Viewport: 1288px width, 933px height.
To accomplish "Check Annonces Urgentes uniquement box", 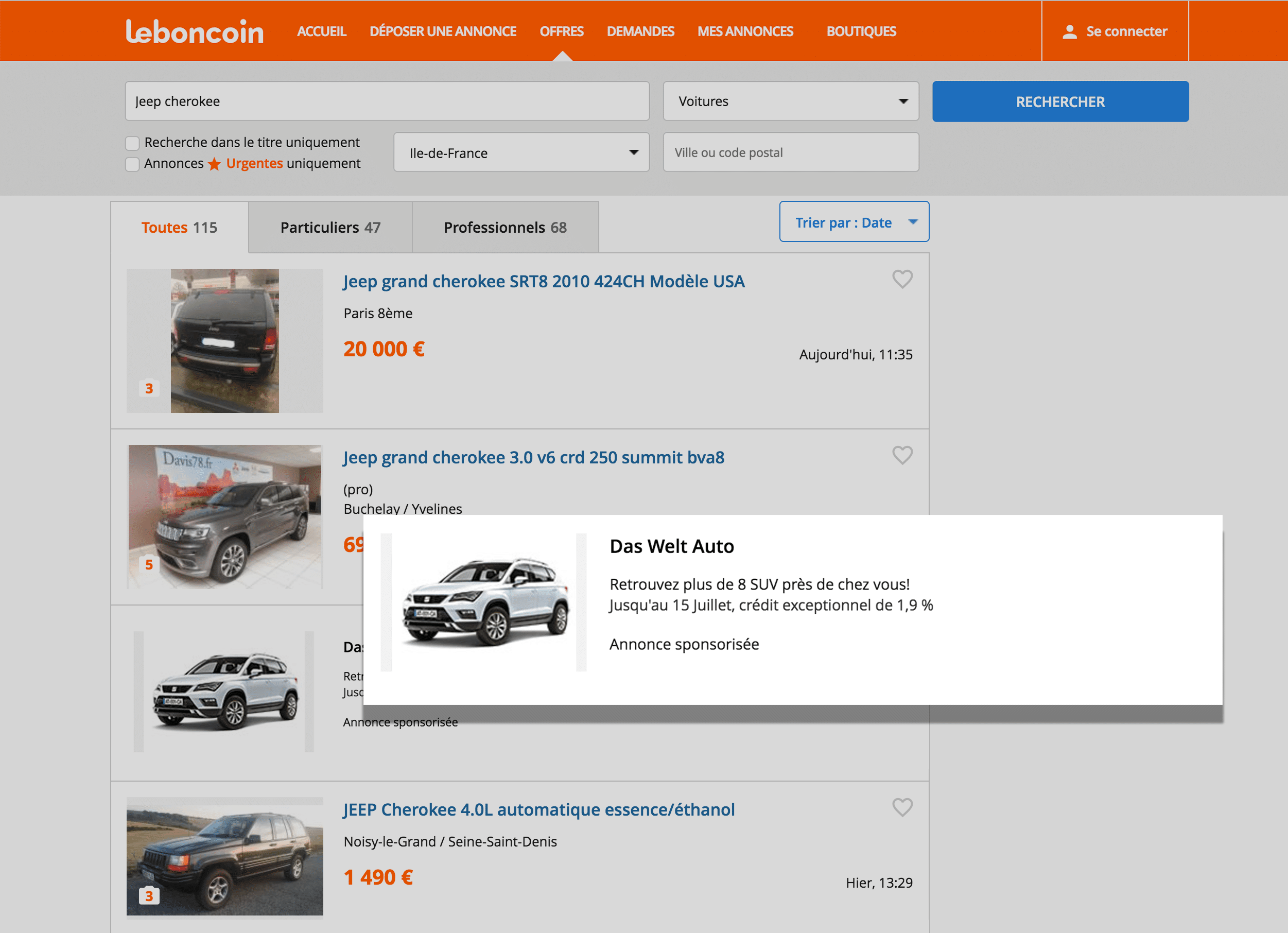I will [132, 164].
